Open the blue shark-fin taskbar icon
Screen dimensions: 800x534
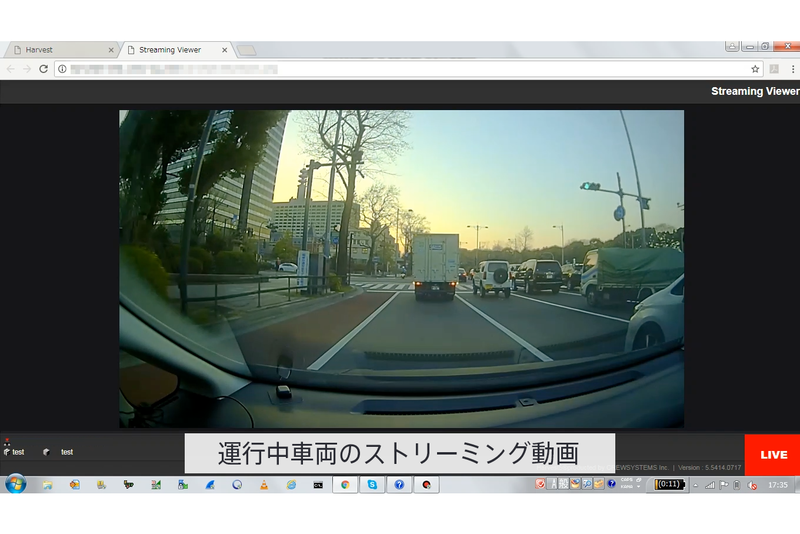click(210, 485)
